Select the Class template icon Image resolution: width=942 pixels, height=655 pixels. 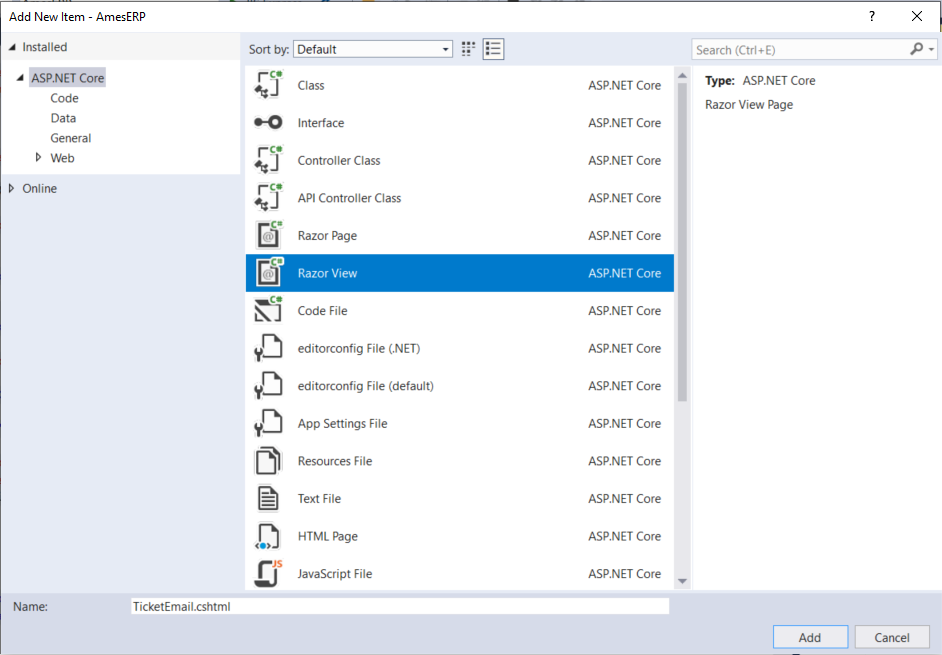(268, 85)
